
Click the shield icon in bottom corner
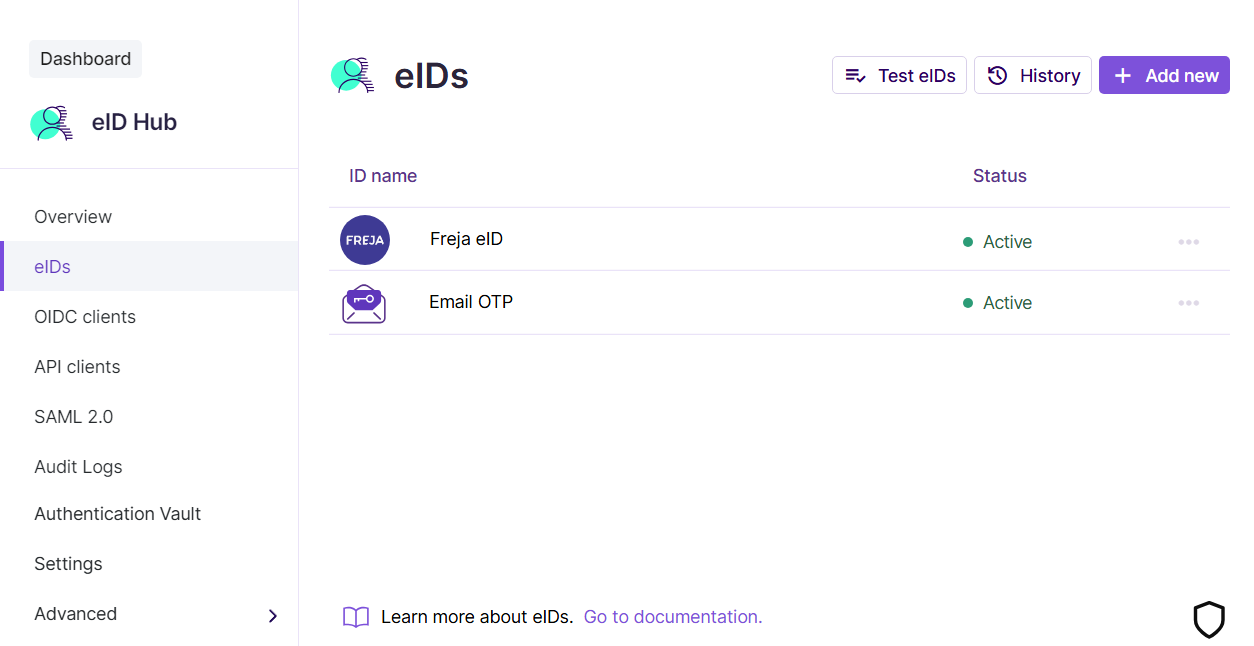click(x=1209, y=619)
